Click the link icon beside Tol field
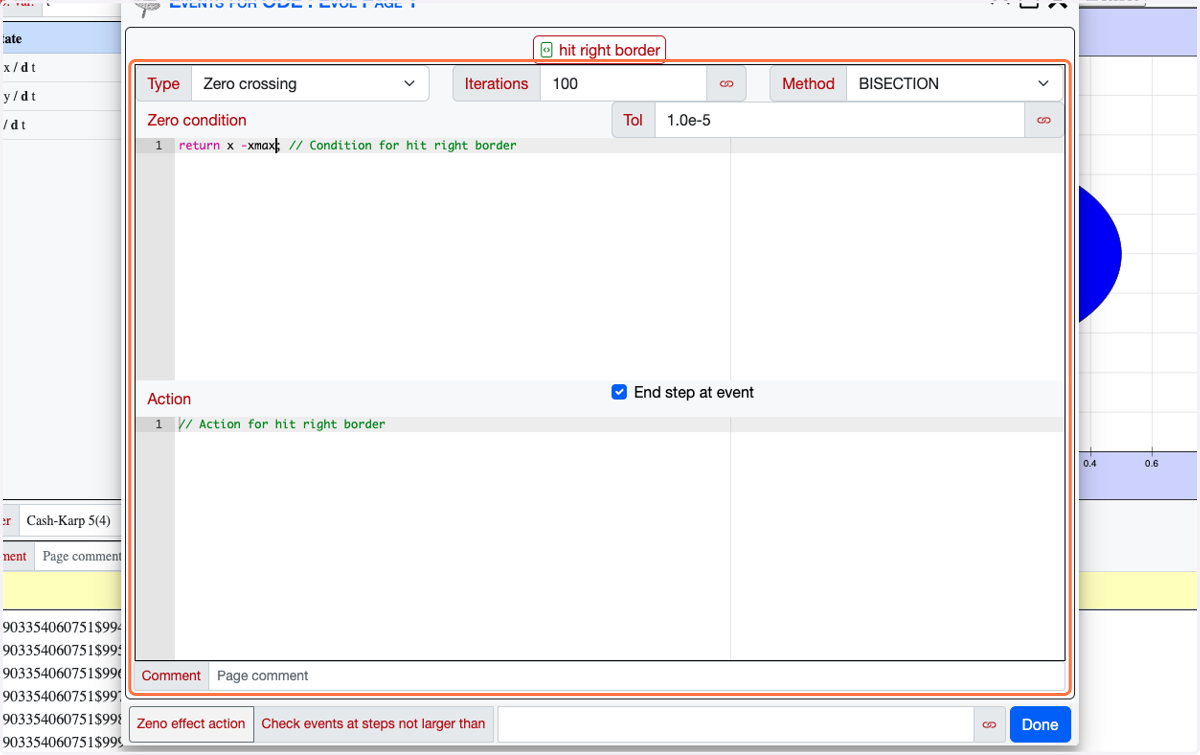This screenshot has width=1200, height=755. coord(1044,120)
